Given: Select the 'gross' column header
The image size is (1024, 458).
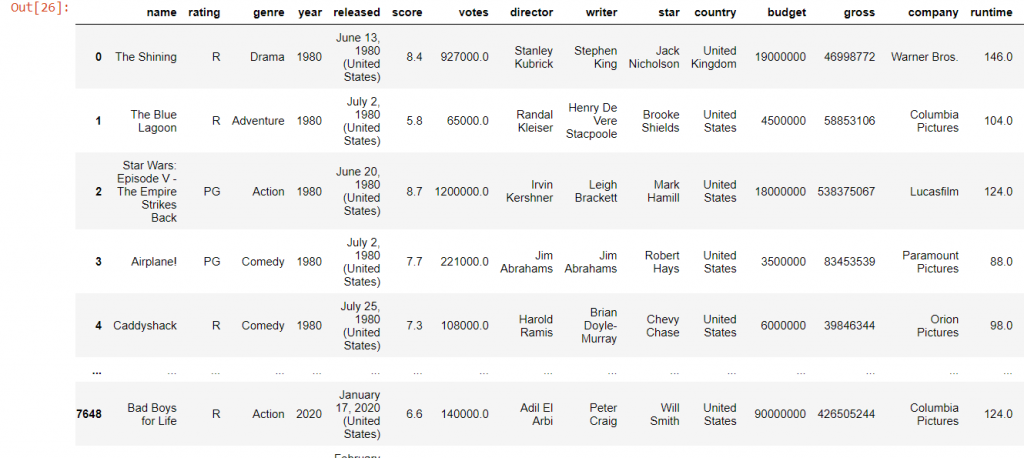Looking at the screenshot, I should pyautogui.click(x=859, y=12).
